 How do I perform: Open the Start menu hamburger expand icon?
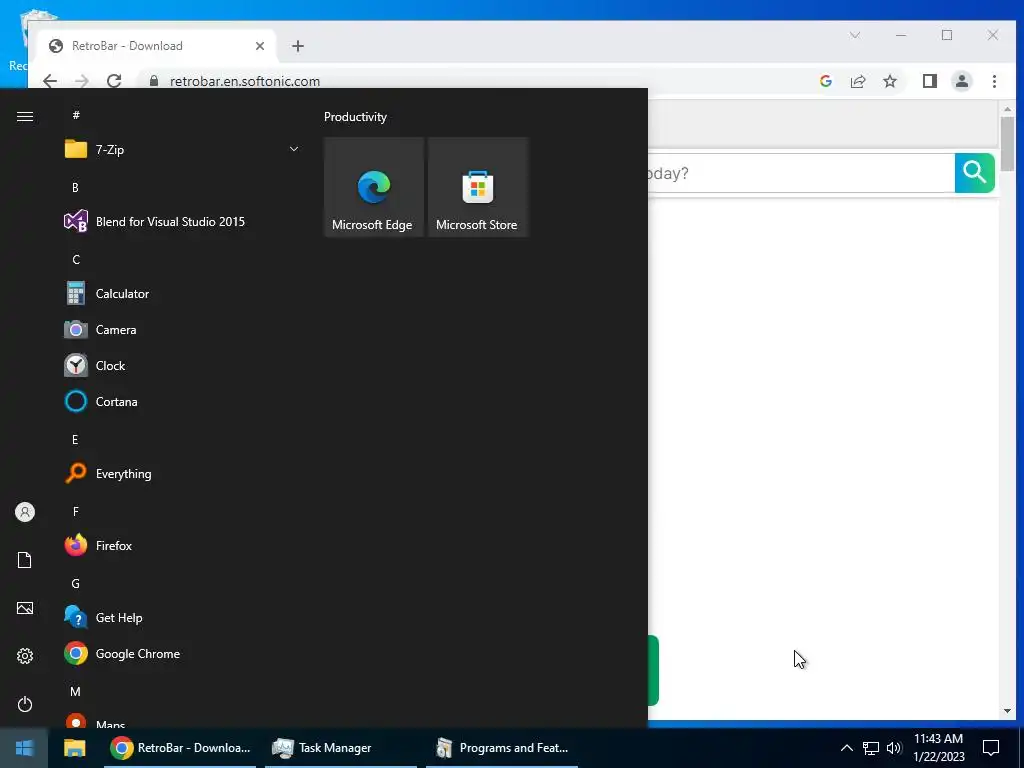click(x=25, y=116)
